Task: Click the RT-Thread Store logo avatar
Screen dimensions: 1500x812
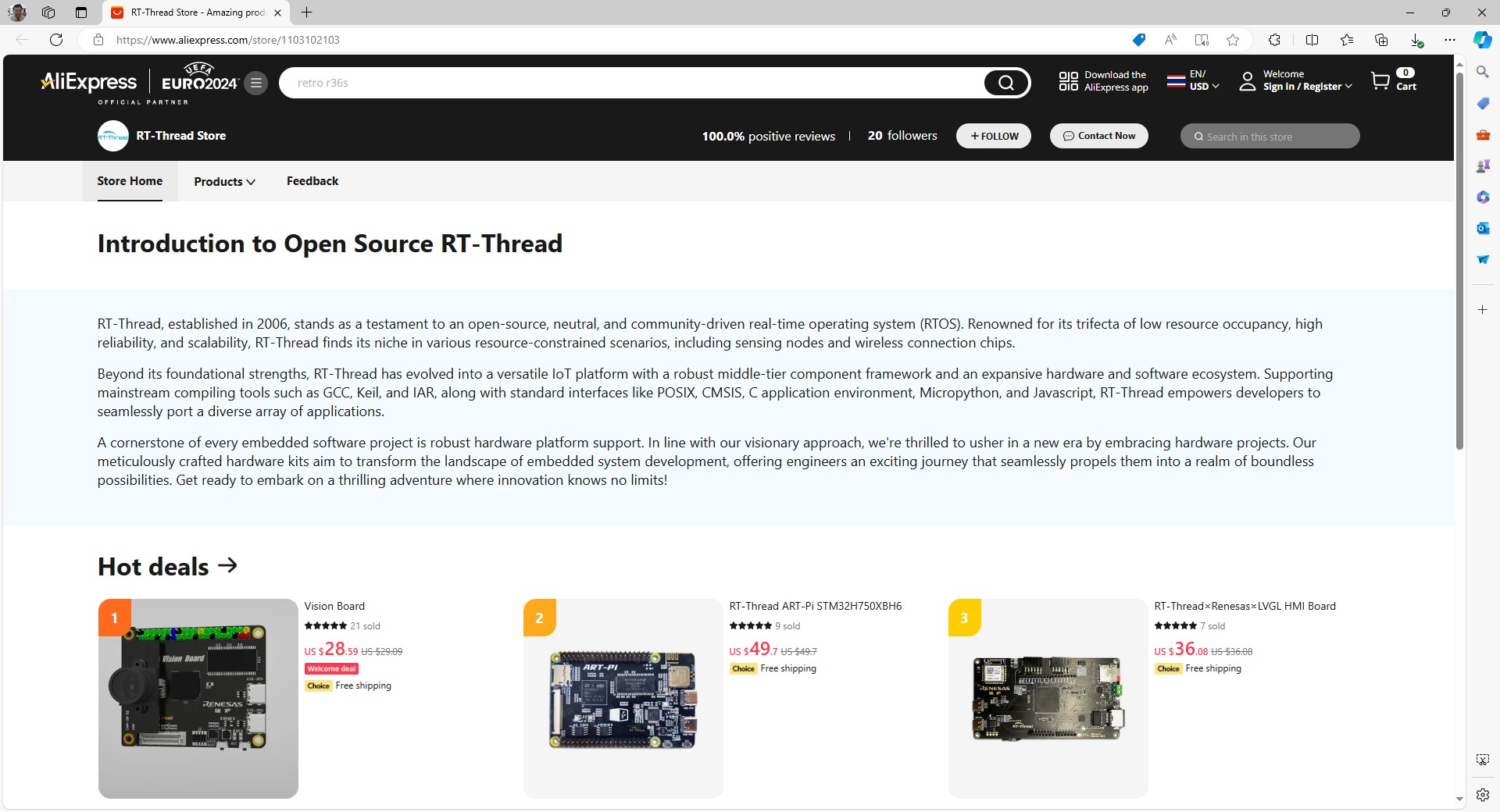Action: click(113, 136)
